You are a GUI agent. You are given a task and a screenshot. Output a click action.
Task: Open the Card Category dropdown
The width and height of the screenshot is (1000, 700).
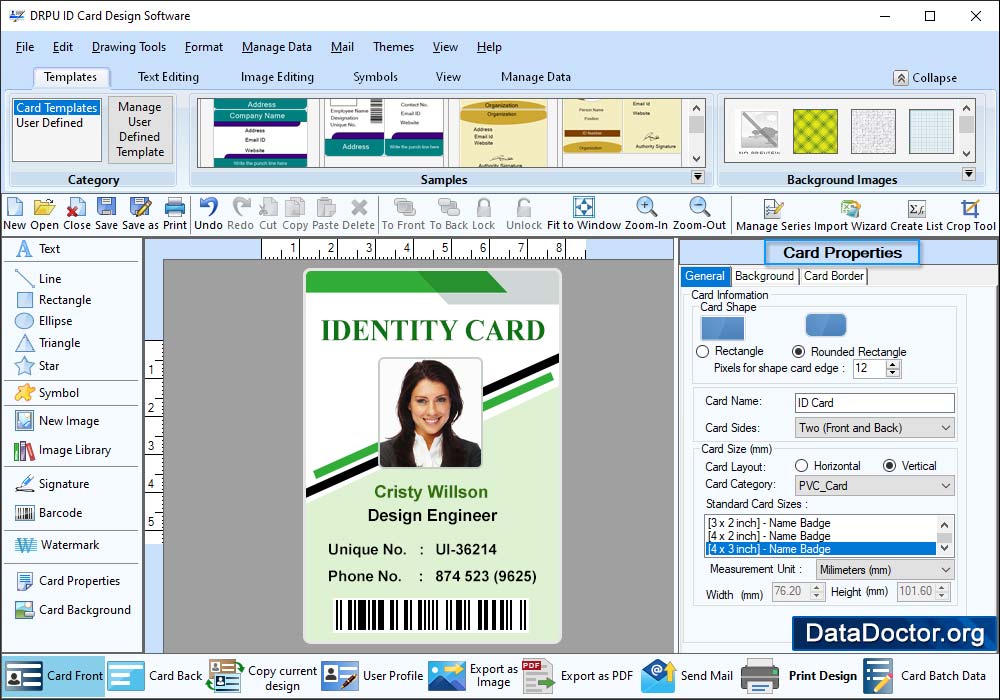click(875, 486)
